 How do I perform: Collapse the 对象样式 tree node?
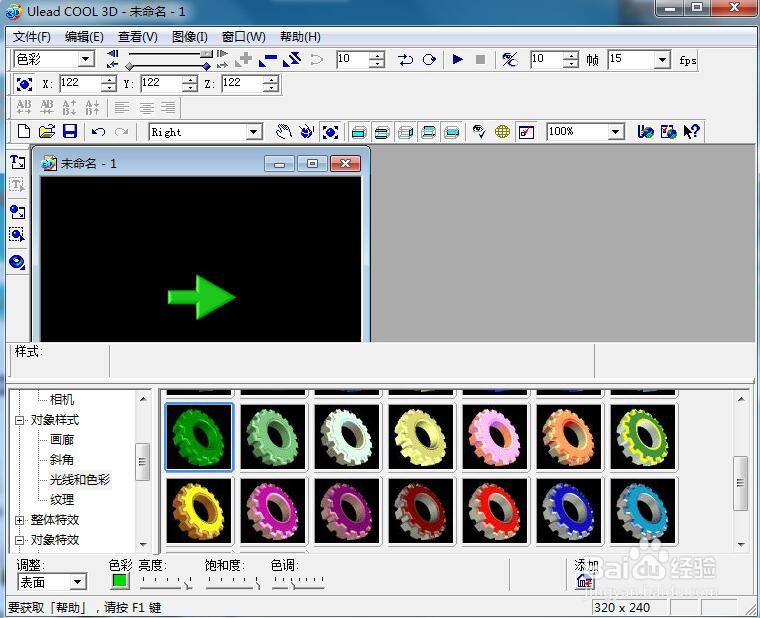click(19, 420)
